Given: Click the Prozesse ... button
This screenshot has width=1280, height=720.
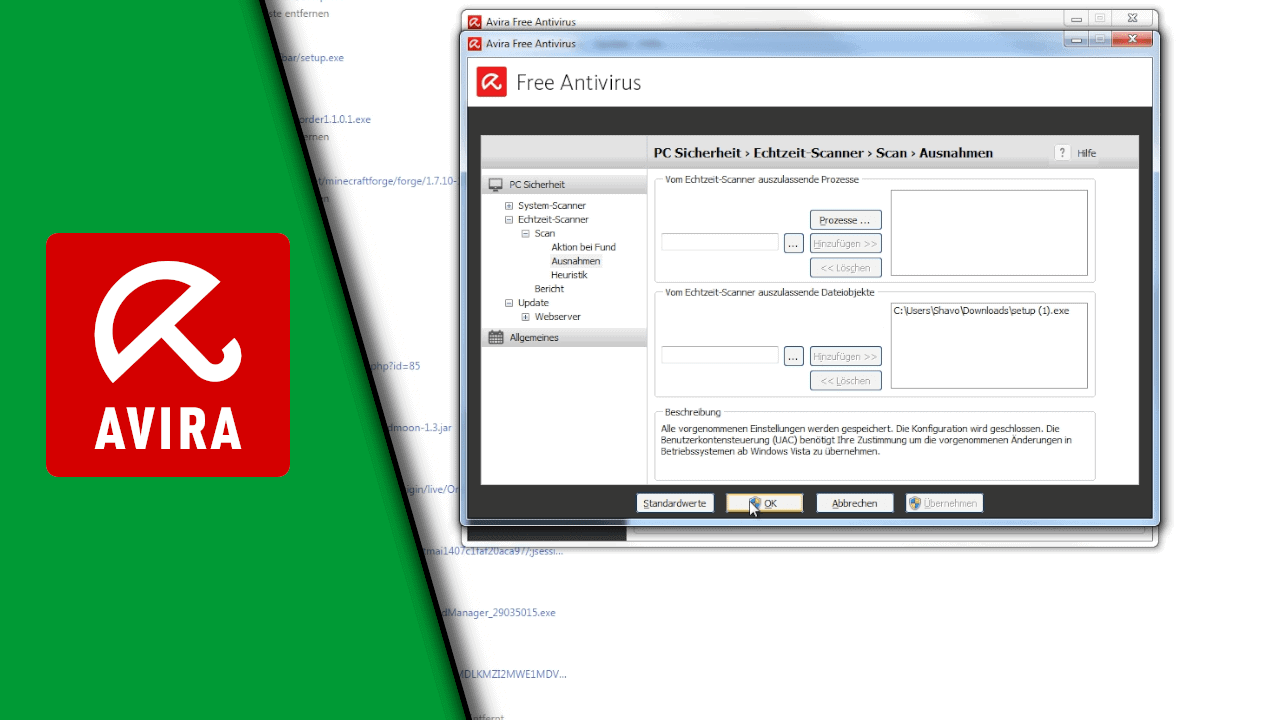Looking at the screenshot, I should point(845,220).
